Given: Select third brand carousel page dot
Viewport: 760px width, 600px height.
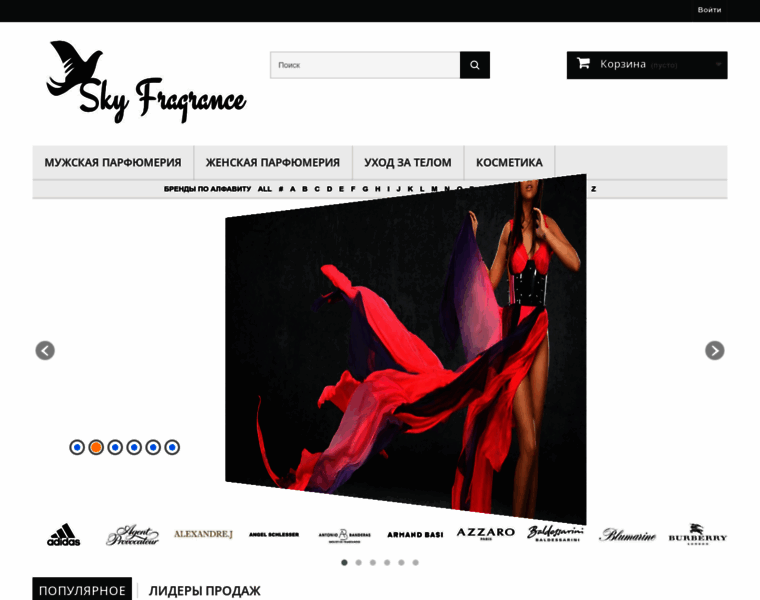Looking at the screenshot, I should point(373,563).
